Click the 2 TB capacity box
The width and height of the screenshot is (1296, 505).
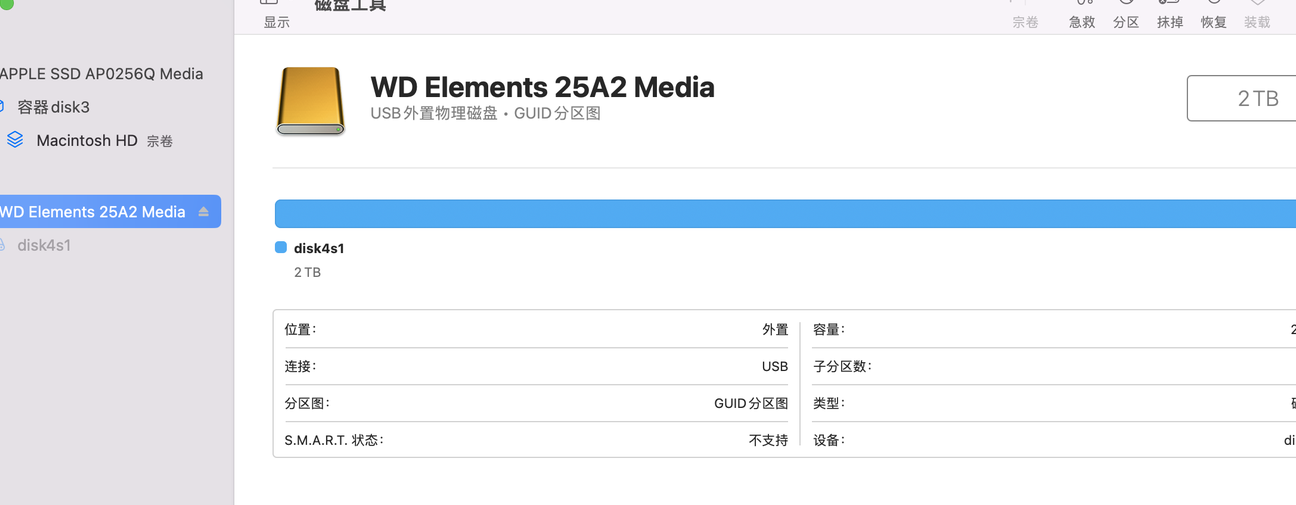(1241, 98)
